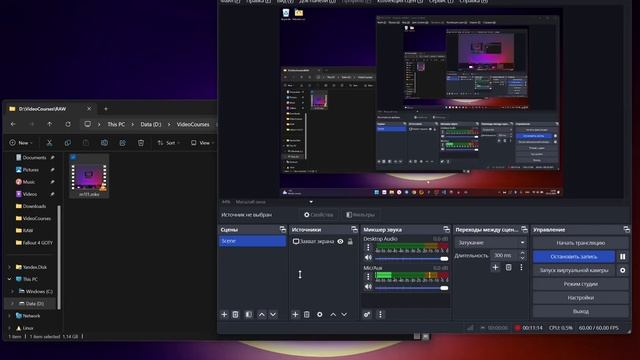Expand Yandex.Disk in navigation tree
This screenshot has width=640, height=360.
click(10, 267)
